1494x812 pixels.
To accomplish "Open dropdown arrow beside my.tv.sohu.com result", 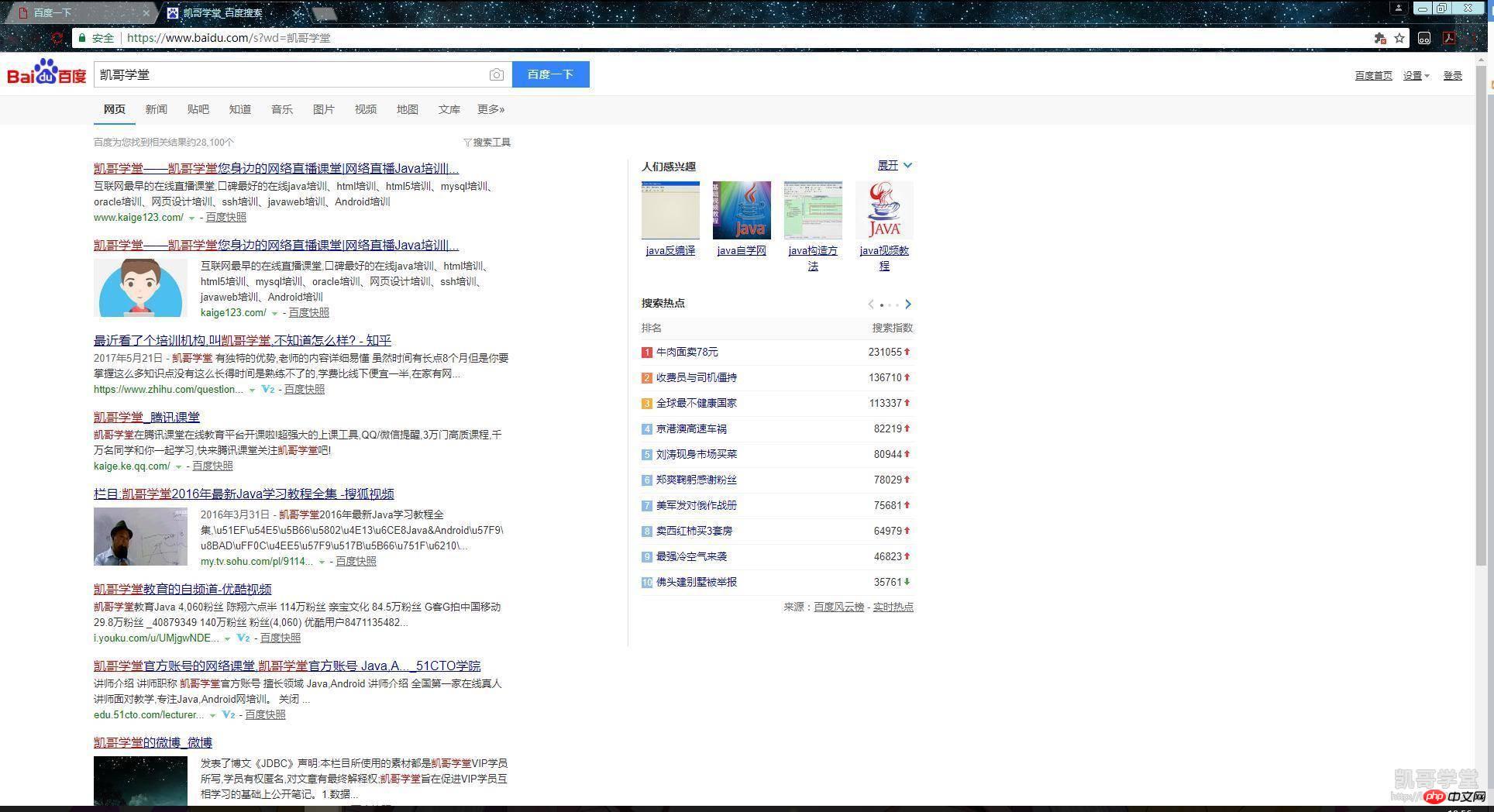I will point(322,562).
